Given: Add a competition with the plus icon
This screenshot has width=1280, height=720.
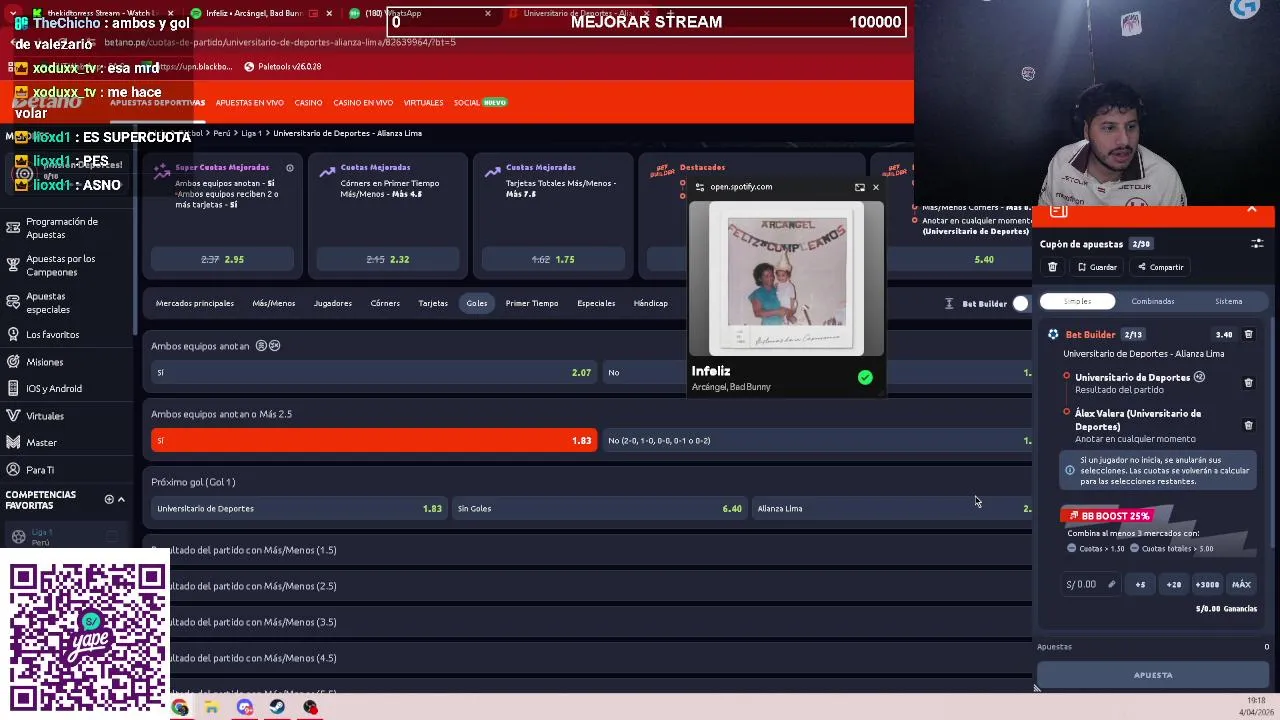Looking at the screenshot, I should coord(109,499).
